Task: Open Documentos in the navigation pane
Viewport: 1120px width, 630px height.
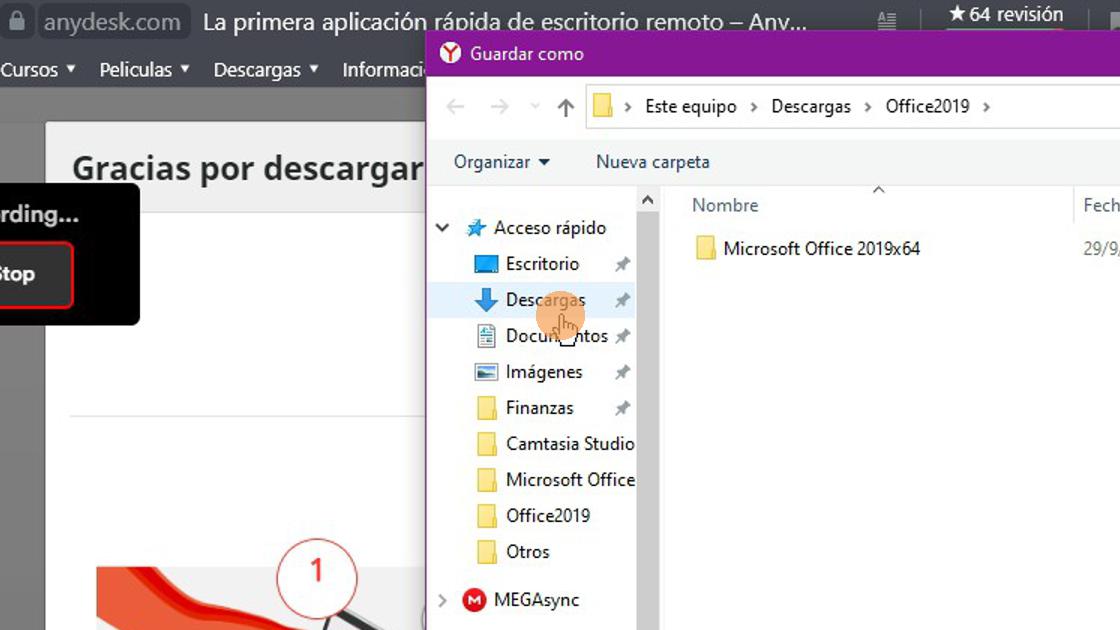Action: 556,336
